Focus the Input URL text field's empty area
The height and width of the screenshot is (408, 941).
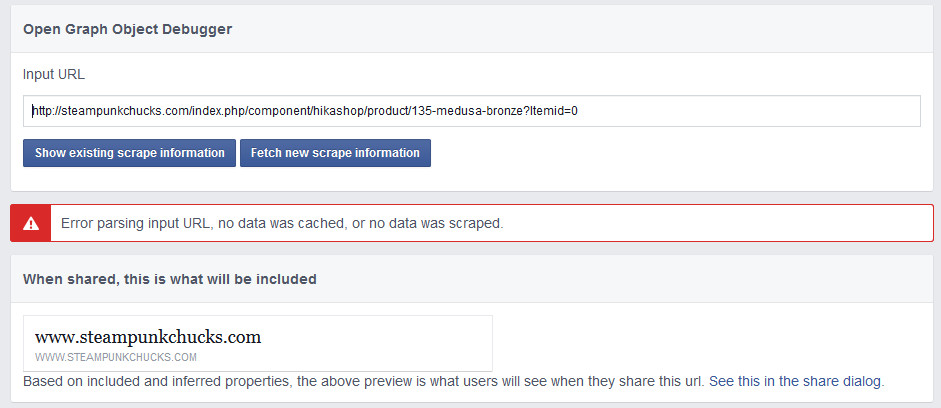tap(750, 111)
